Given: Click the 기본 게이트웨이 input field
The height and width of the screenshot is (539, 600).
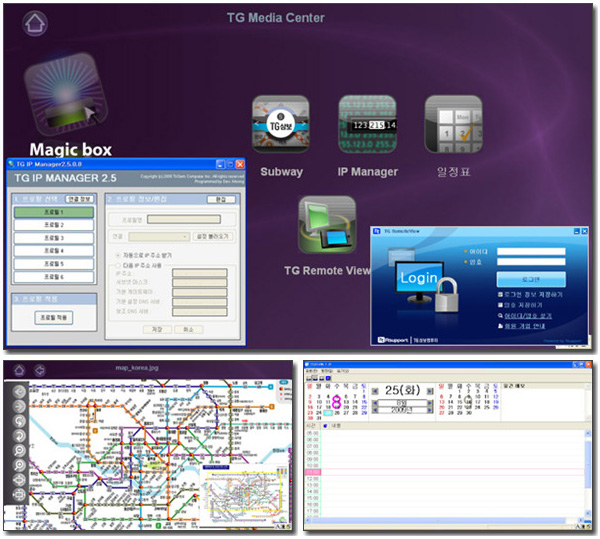Looking at the screenshot, I should [199, 292].
